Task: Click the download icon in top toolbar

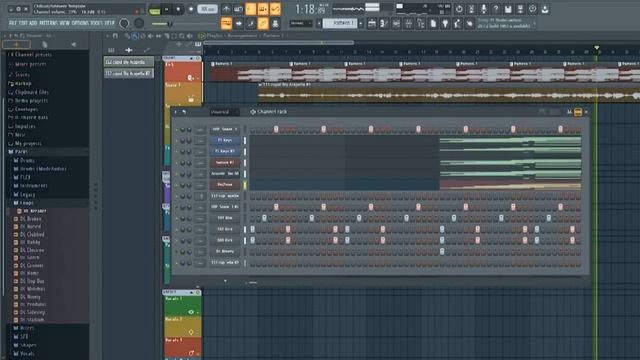Action: (545, 9)
